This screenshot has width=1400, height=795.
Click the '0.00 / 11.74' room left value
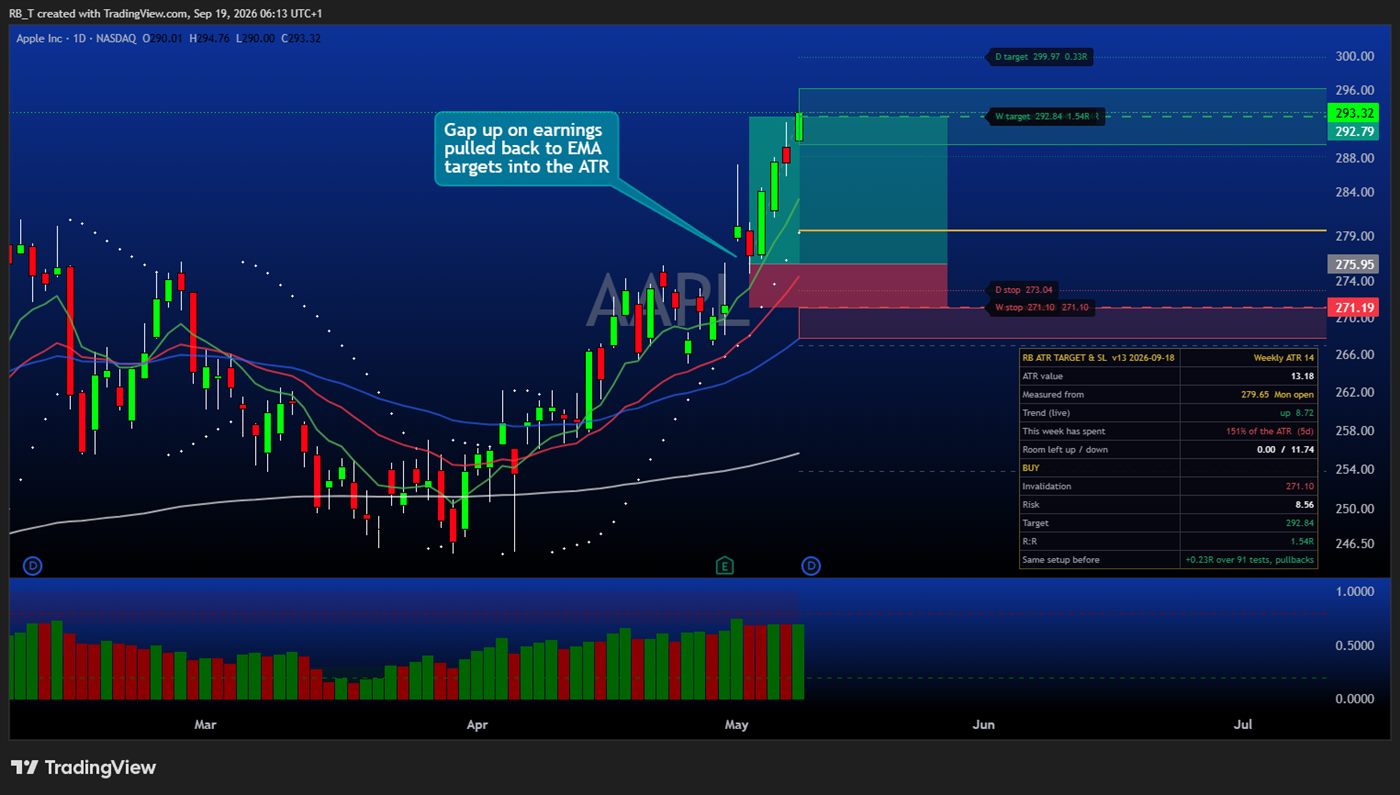click(1284, 450)
